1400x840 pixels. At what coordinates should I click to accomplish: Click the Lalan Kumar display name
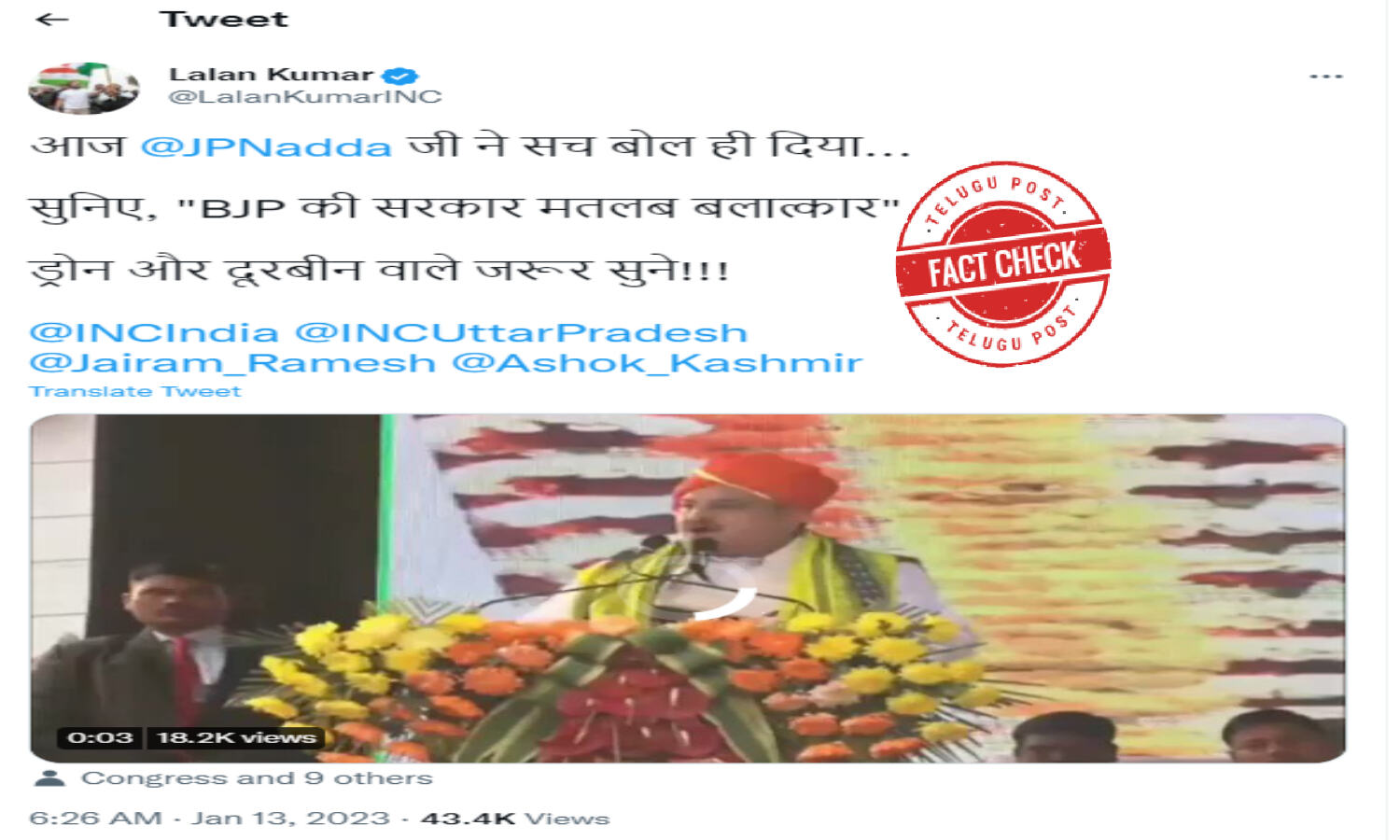pos(271,74)
